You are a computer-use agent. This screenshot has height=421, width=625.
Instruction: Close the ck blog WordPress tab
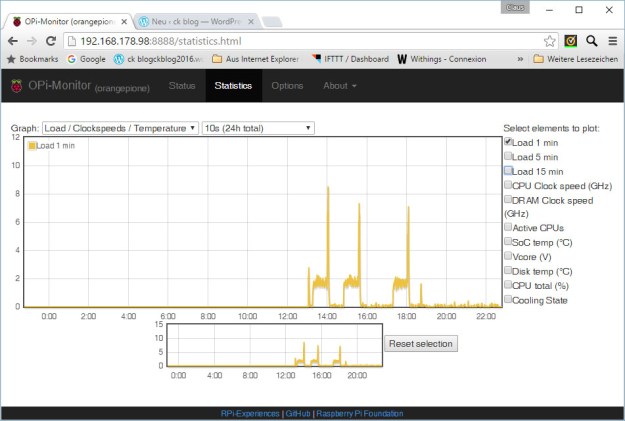[x=251, y=22]
